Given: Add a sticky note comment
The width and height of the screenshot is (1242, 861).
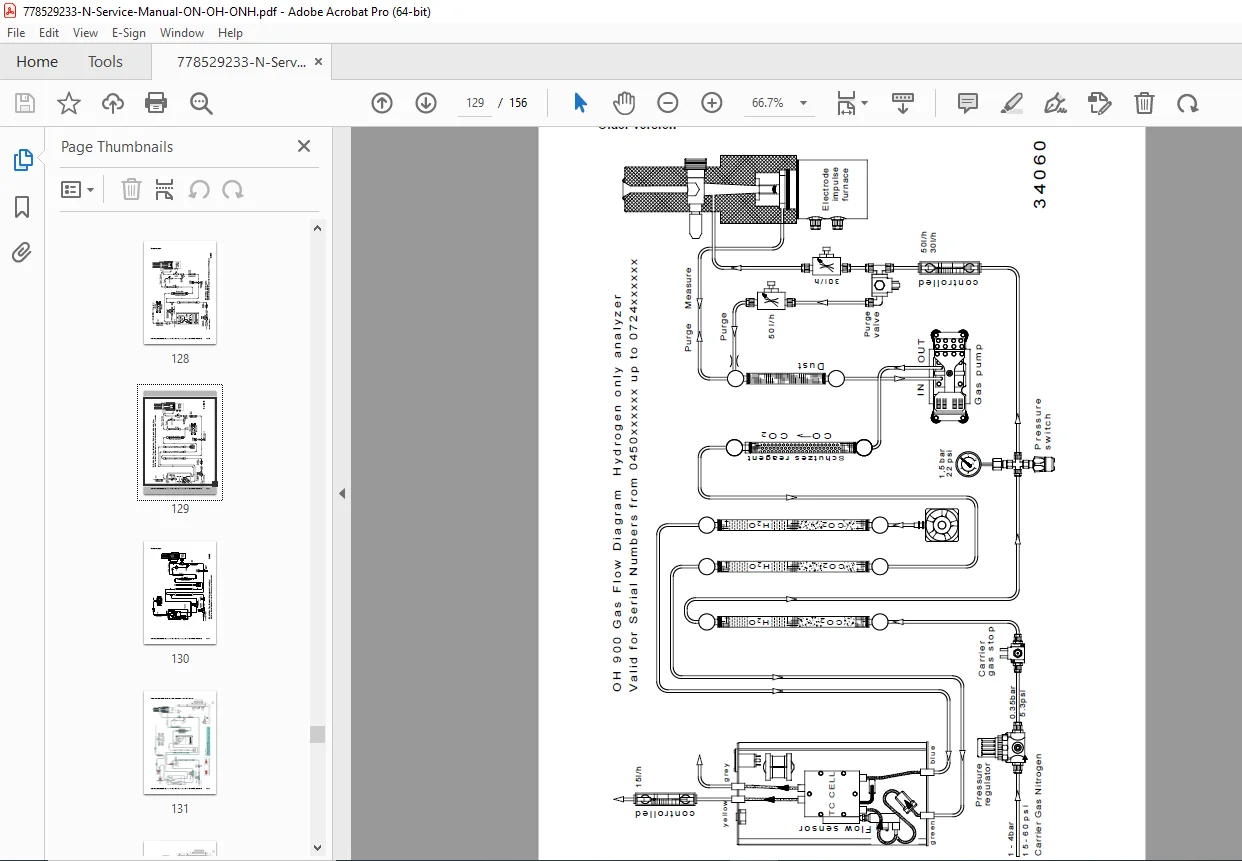Looking at the screenshot, I should (x=967, y=103).
